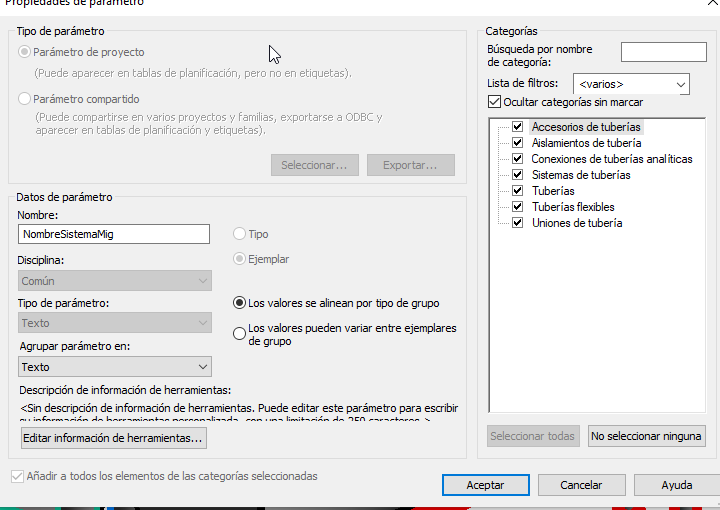Click the Nombre input field 'NombreSistemaMig'
The image size is (720, 510).
pos(114,234)
